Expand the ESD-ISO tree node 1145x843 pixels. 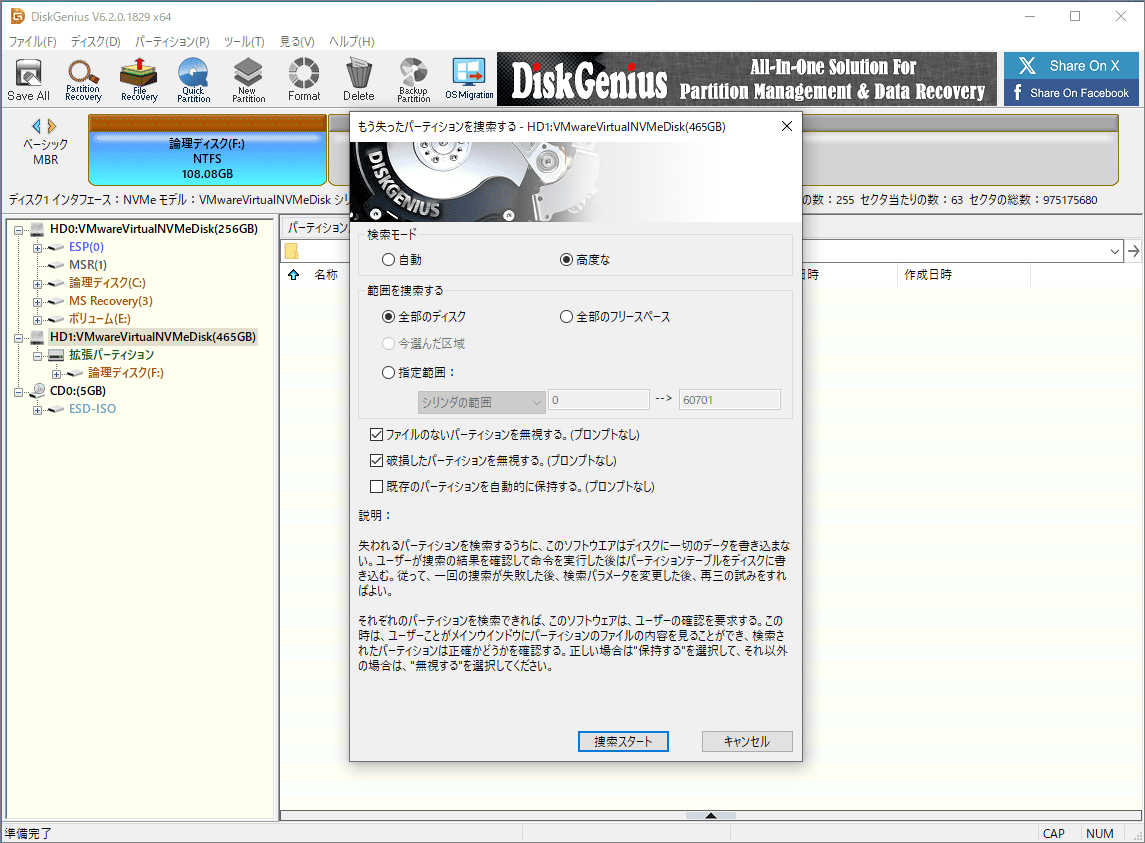click(x=37, y=410)
